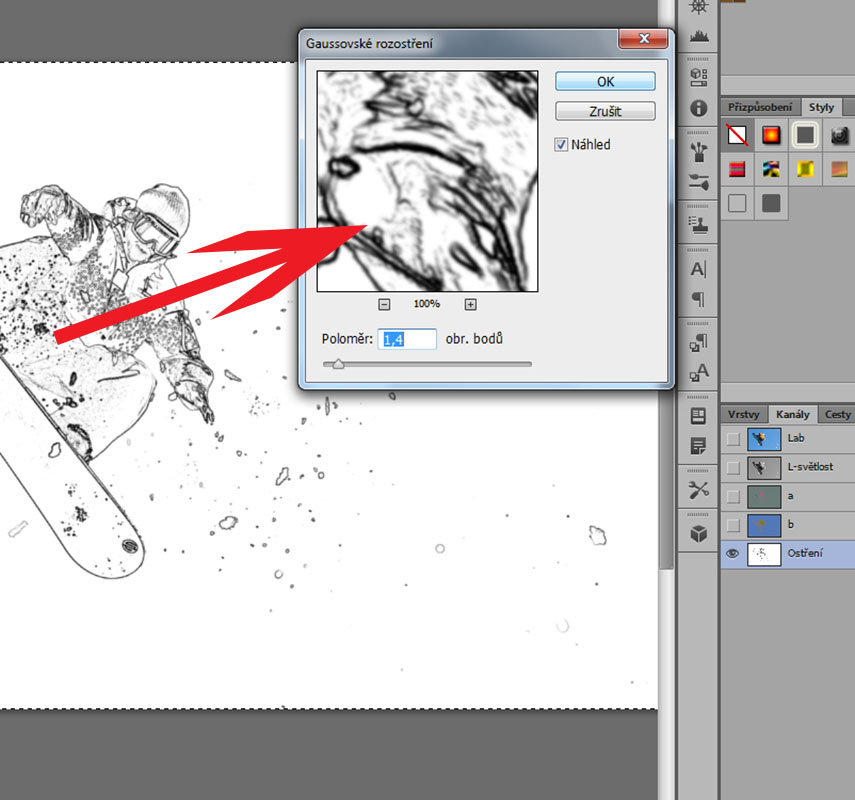Open the Character Styles panel icon

(699, 373)
